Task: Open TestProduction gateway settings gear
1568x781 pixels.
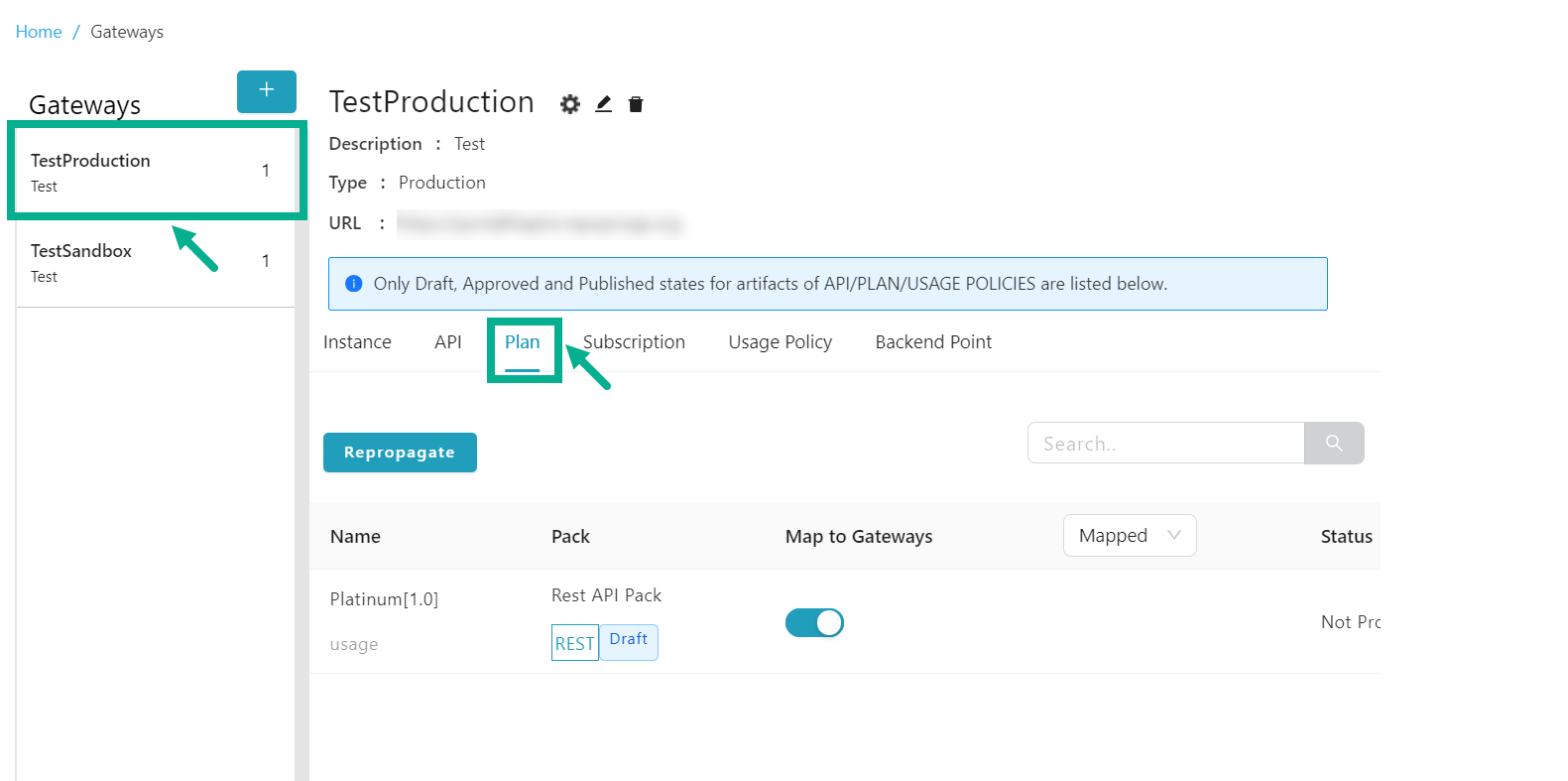Action: [x=569, y=104]
